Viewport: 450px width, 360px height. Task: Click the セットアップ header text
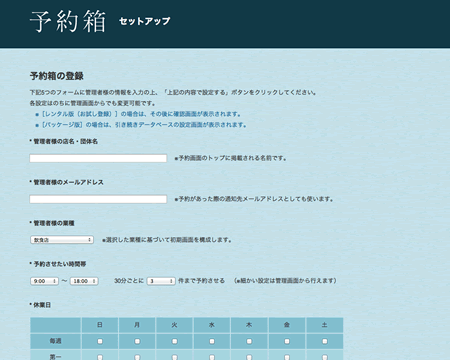point(144,21)
